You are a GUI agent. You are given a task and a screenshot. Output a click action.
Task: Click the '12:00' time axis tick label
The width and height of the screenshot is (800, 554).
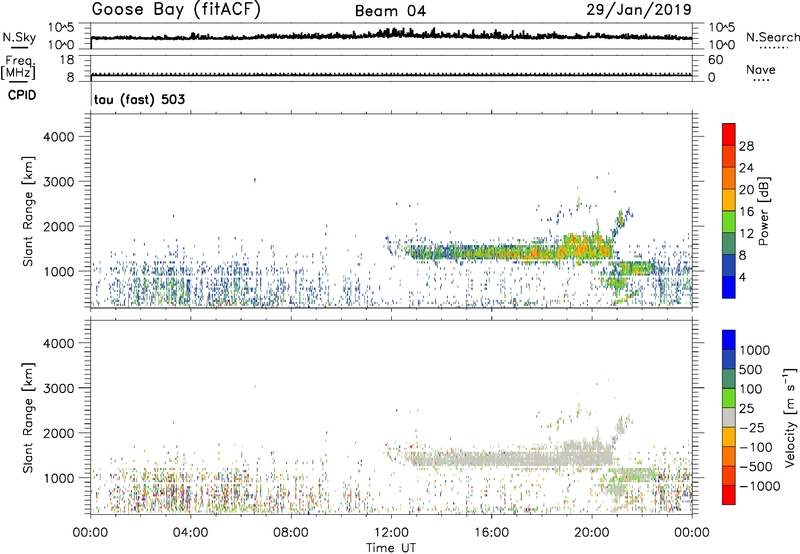pos(391,533)
